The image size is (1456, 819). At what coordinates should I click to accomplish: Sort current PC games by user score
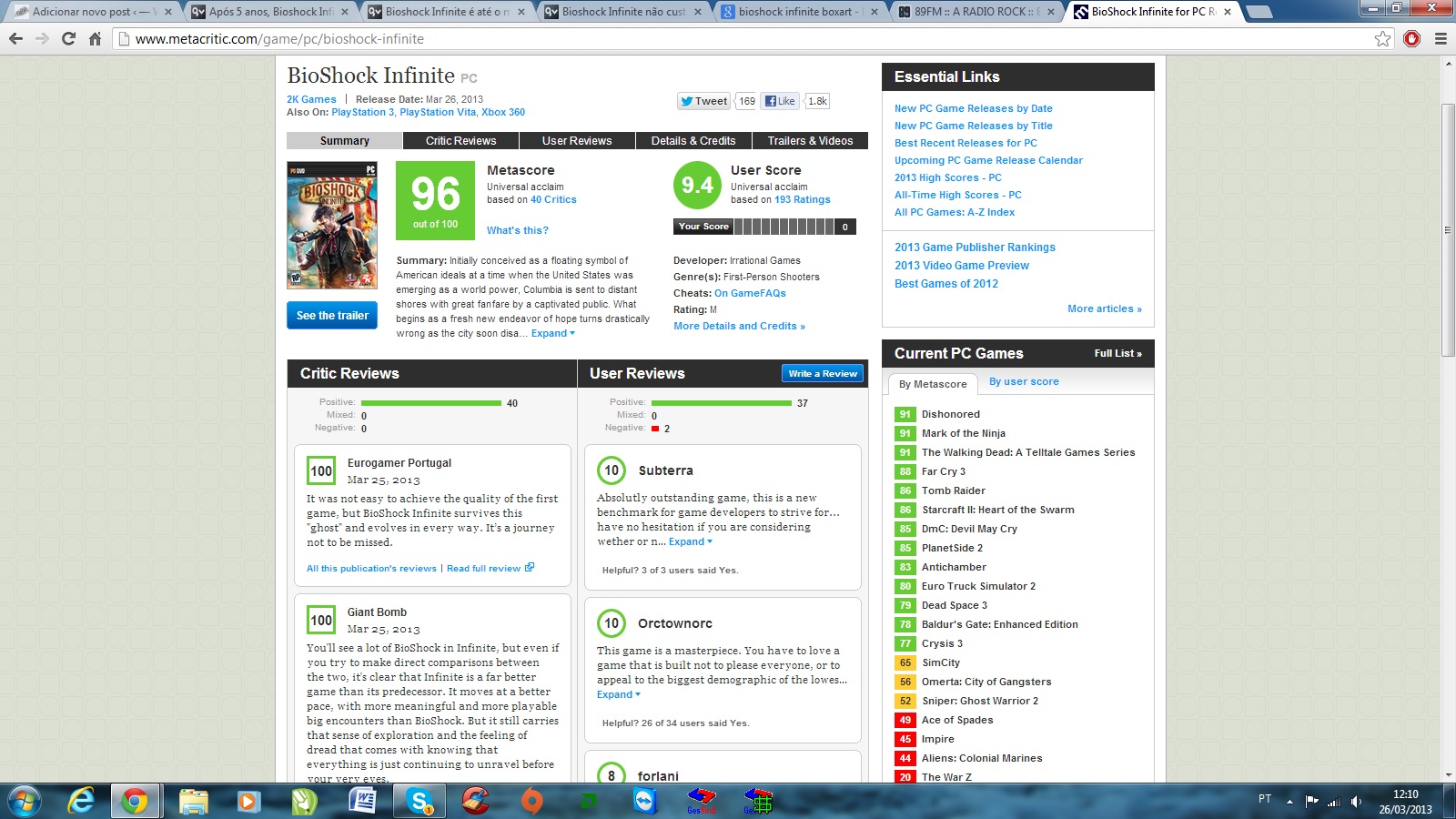point(1024,382)
